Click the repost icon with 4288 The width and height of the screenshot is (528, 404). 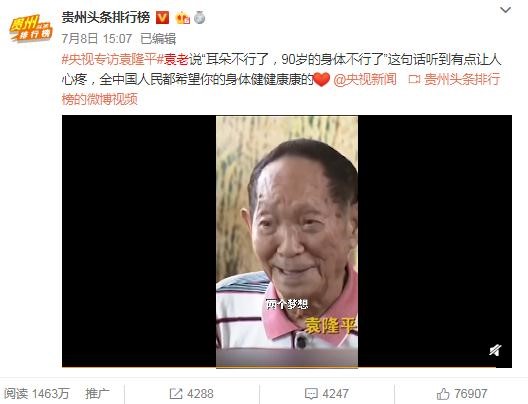coord(191,393)
